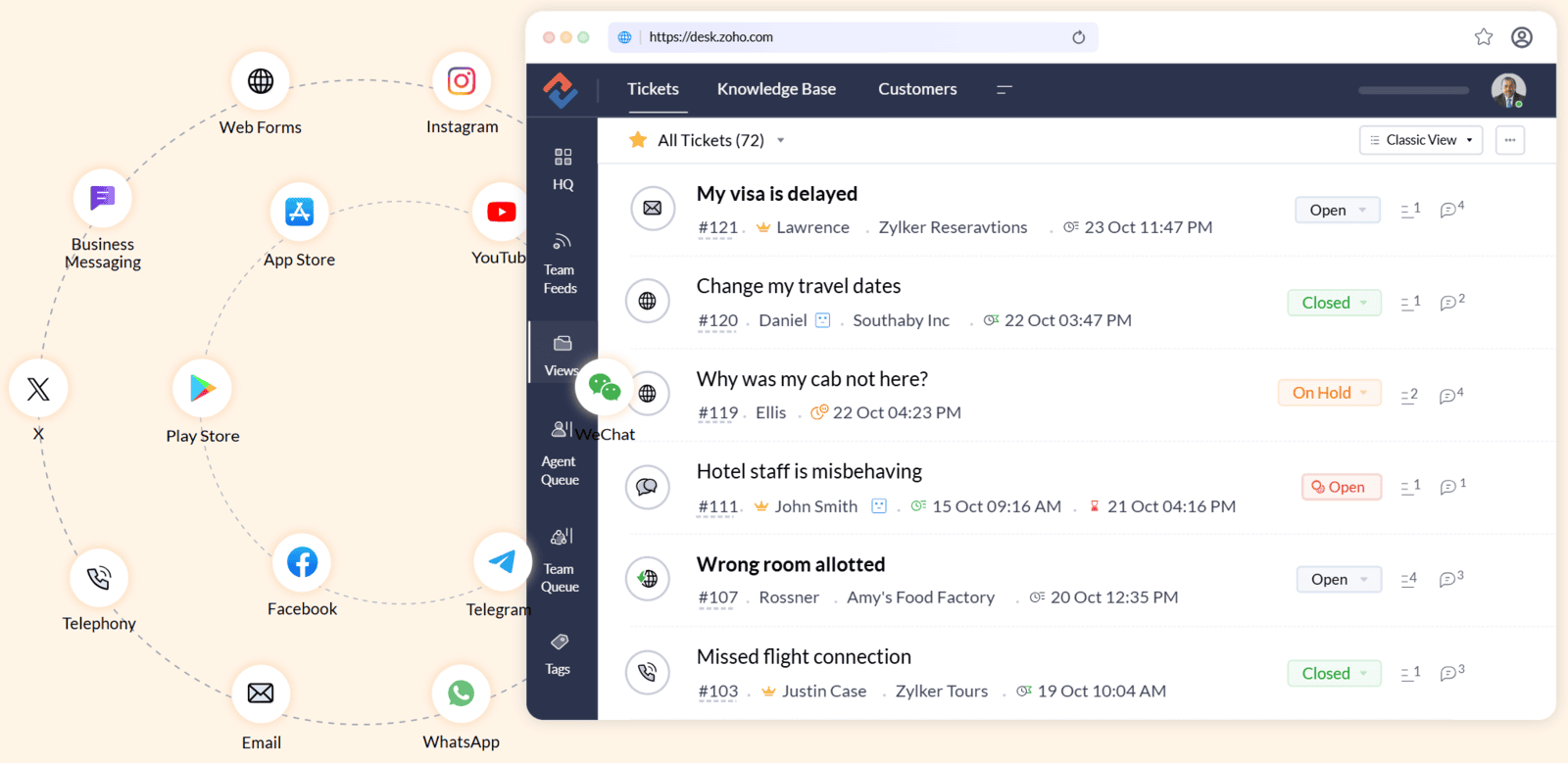The image size is (1568, 763).
Task: Click the browser address bar URL
Action: 710,37
